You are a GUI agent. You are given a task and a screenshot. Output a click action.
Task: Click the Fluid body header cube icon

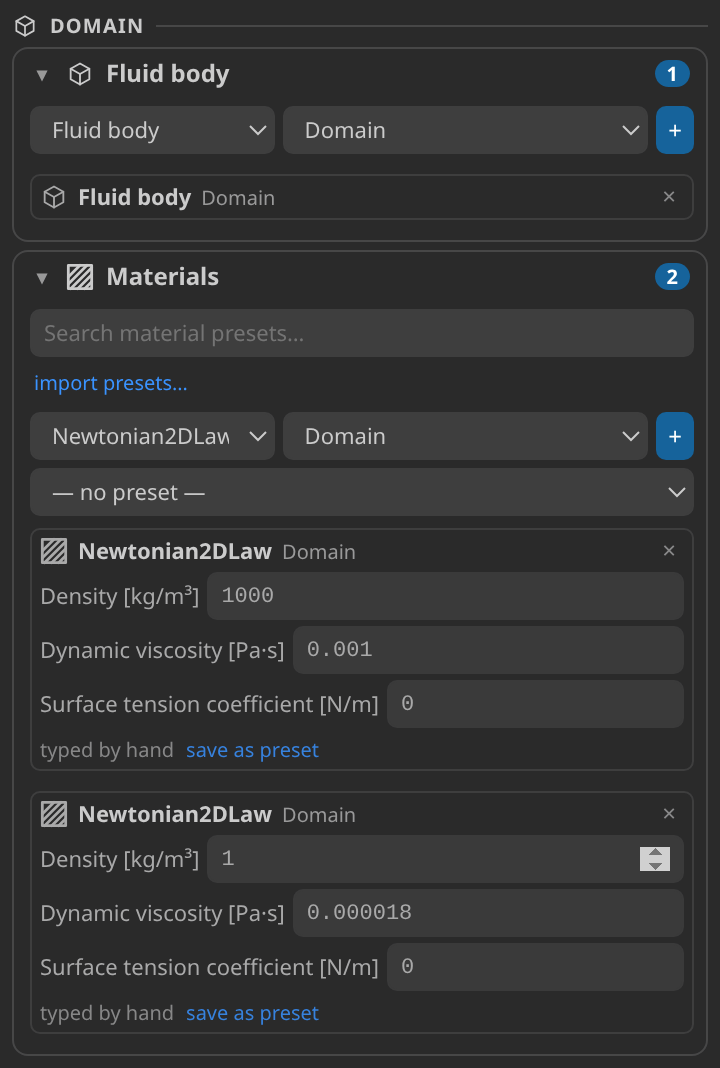pos(80,74)
